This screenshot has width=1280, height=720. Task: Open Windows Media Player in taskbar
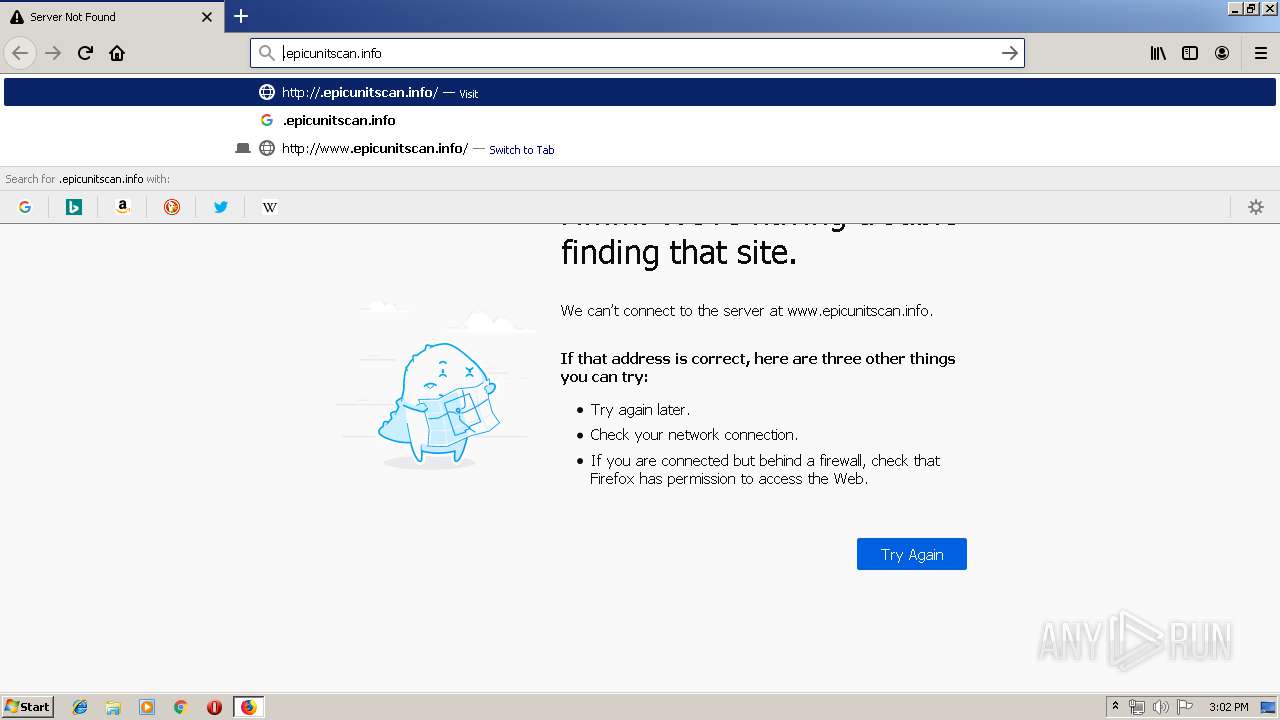pos(147,707)
